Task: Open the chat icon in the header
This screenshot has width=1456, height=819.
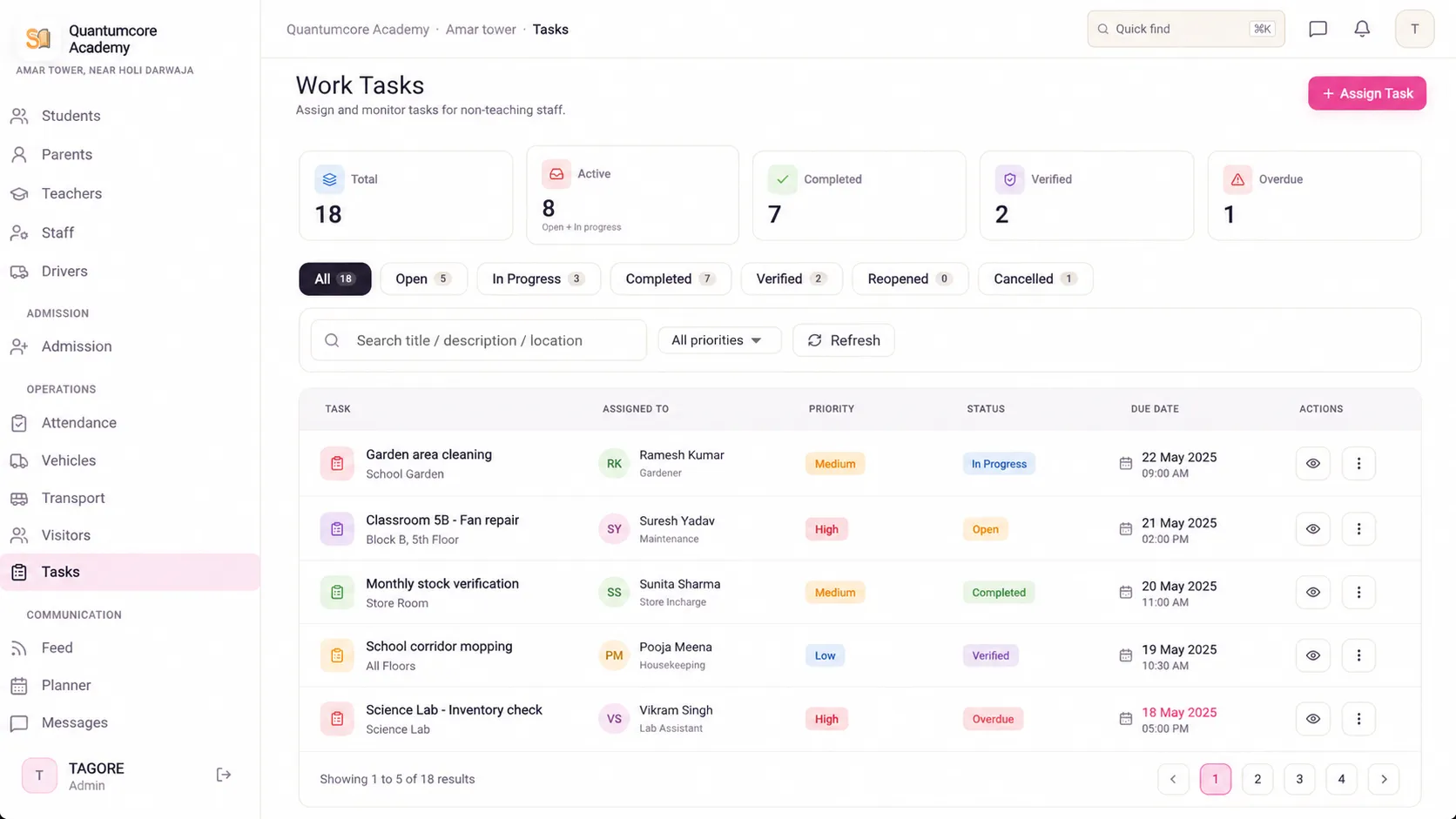Action: (x=1318, y=29)
